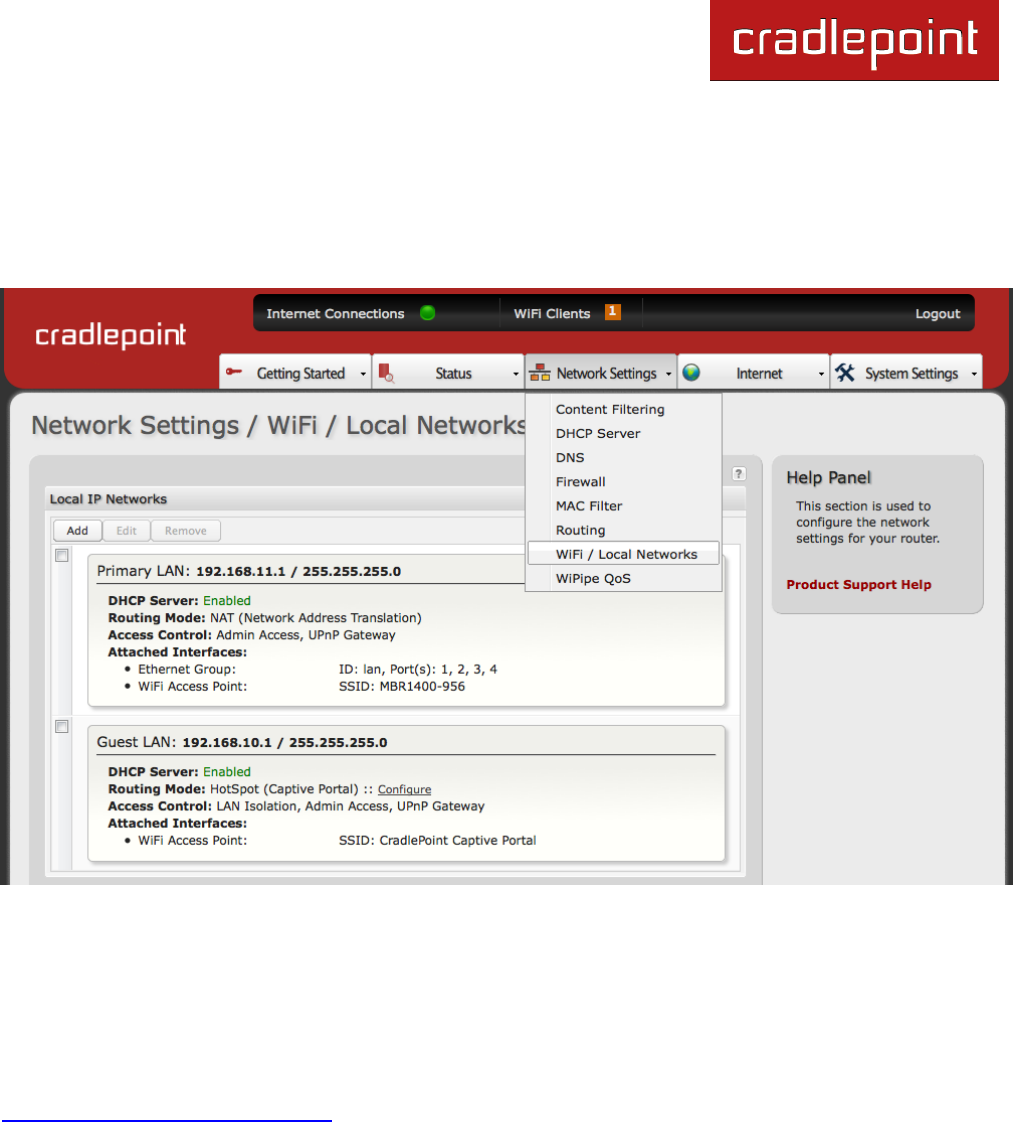
Task: Click the Remove button
Action: pyautogui.click(x=185, y=530)
